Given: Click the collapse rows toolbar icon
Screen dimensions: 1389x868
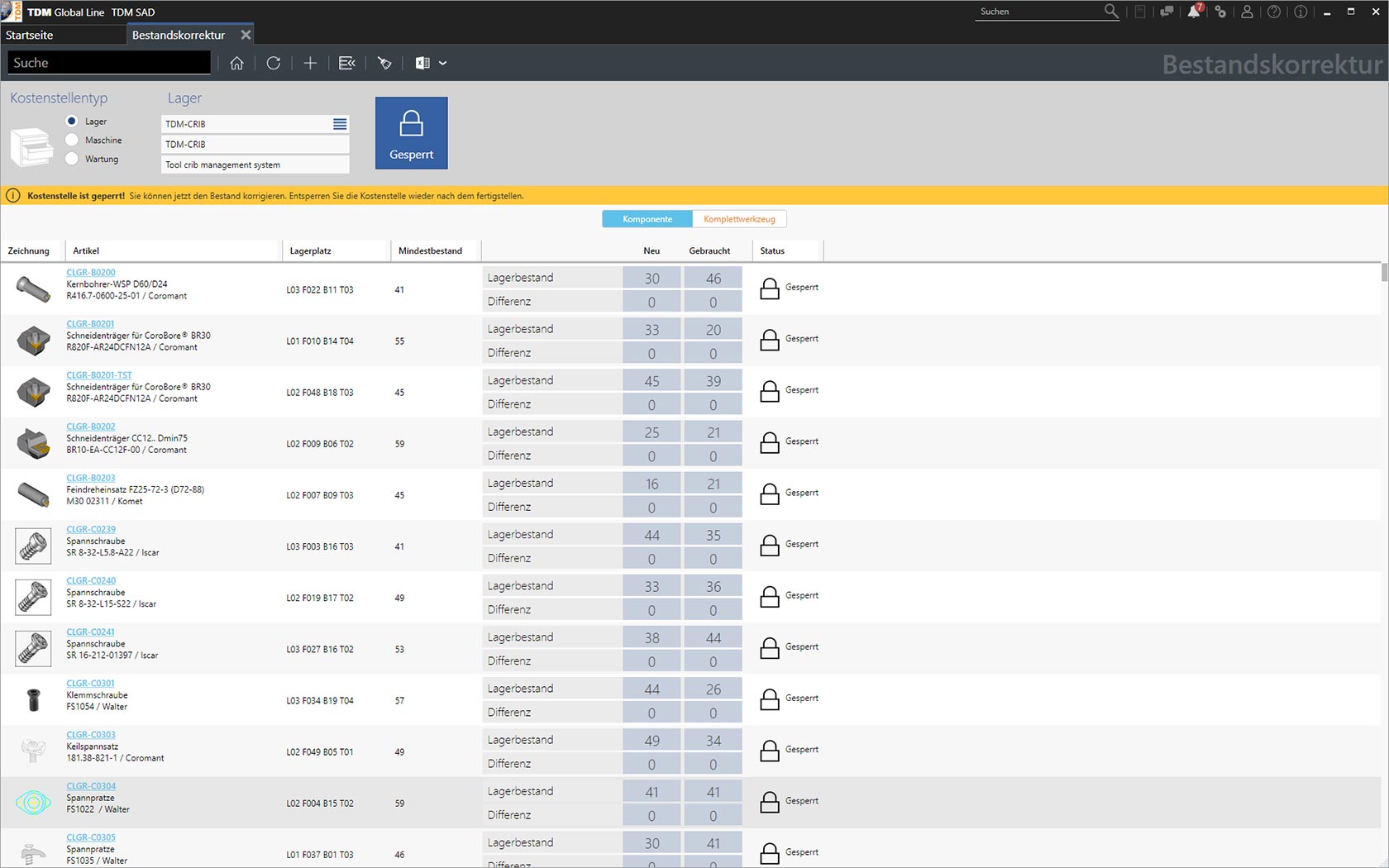Looking at the screenshot, I should click(347, 63).
